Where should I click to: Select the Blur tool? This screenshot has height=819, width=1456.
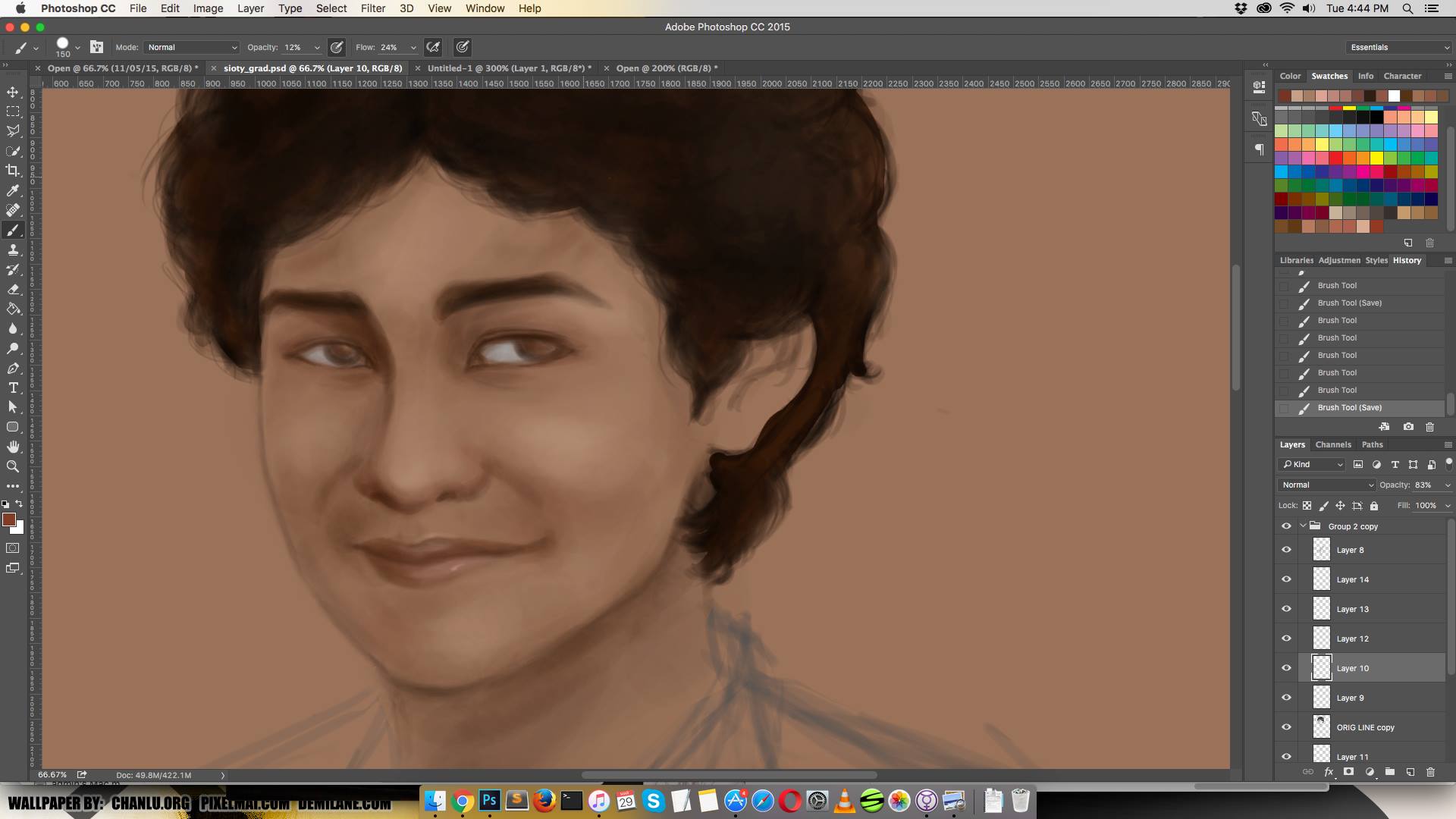[13, 328]
